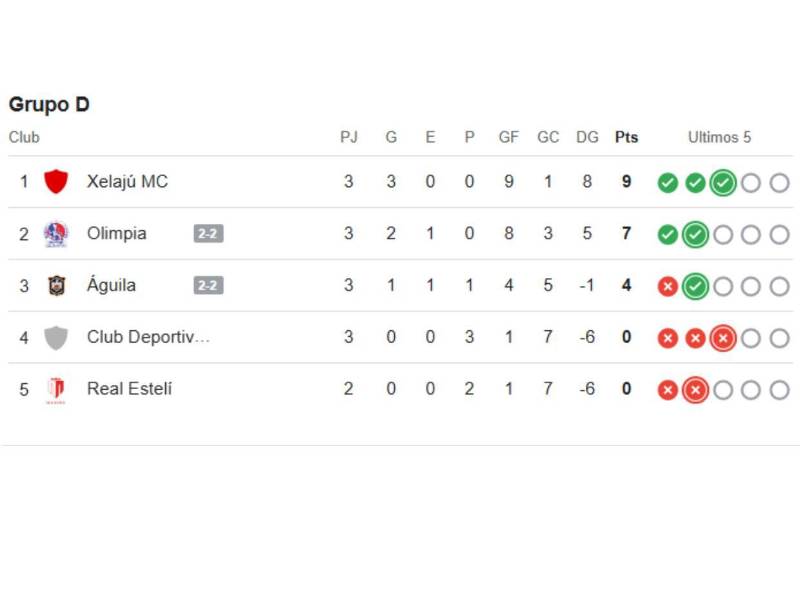Open the Xelajú MC team page link

click(x=127, y=181)
